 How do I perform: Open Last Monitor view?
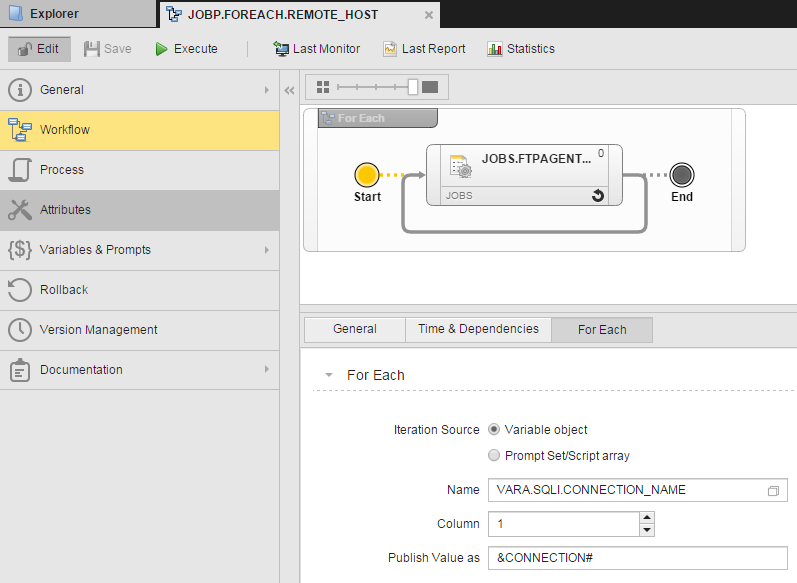(316, 49)
